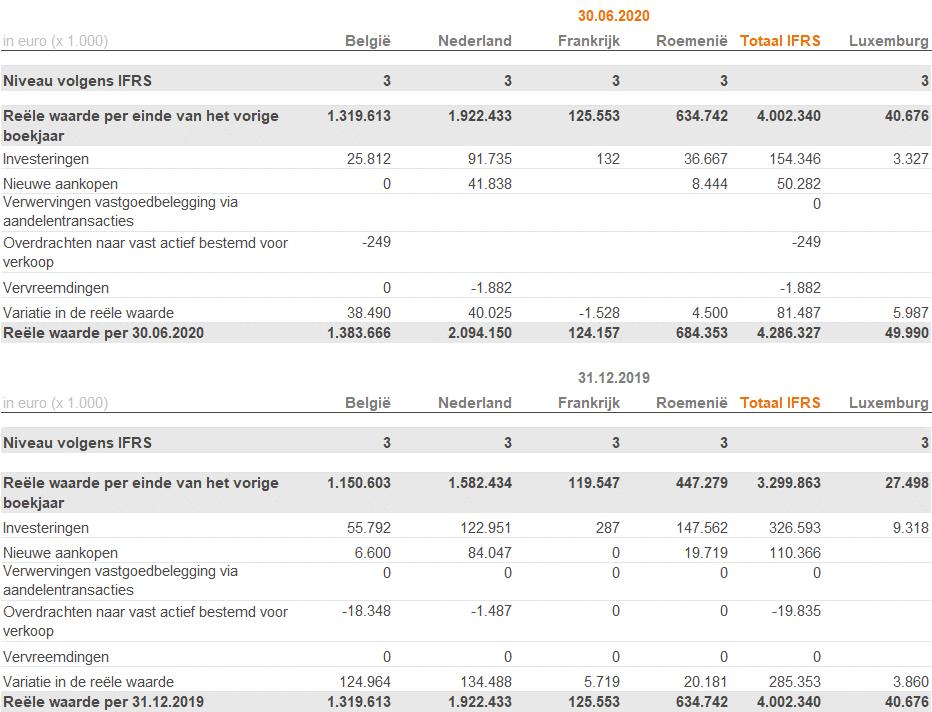Image resolution: width=932 pixels, height=712 pixels.
Task: Click the Totaal IFRS header in top table
Action: (x=780, y=41)
